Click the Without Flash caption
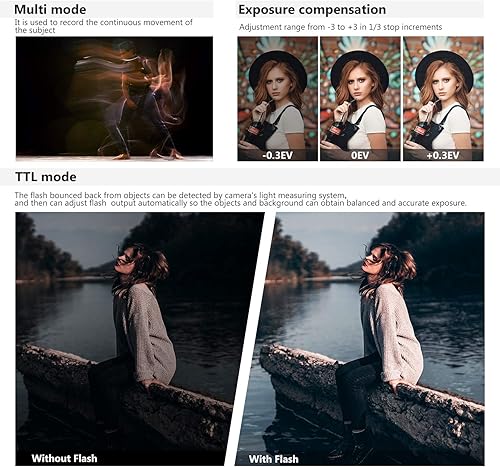500x467 pixels. click(x=64, y=458)
